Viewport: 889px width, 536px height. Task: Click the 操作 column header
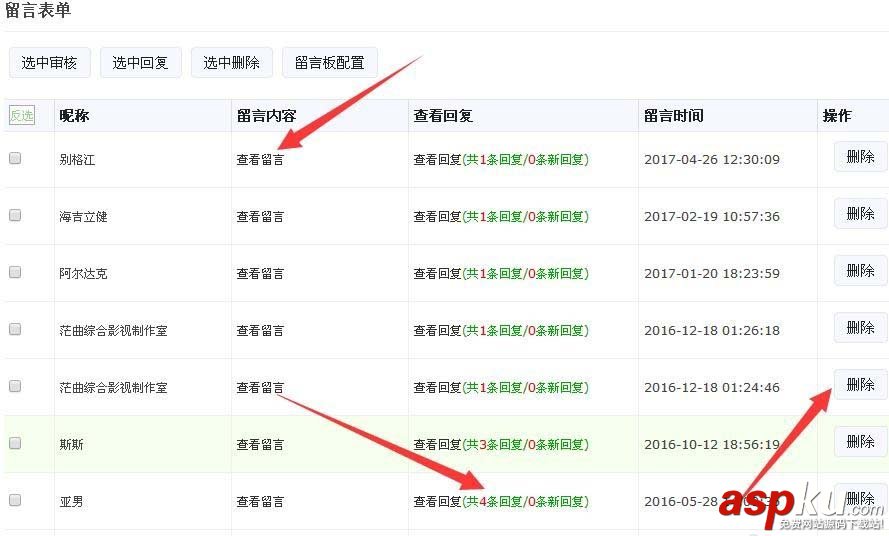[x=837, y=116]
